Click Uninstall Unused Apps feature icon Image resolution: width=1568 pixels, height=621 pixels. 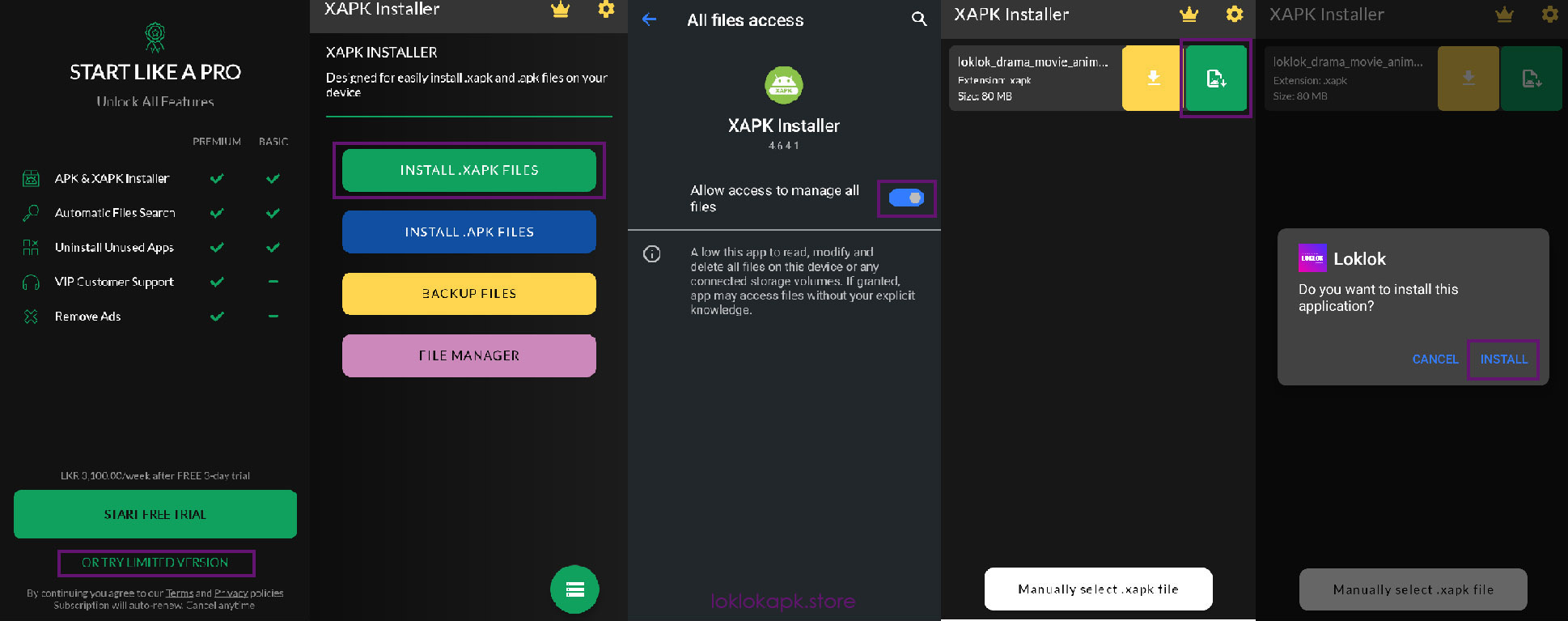[31, 247]
